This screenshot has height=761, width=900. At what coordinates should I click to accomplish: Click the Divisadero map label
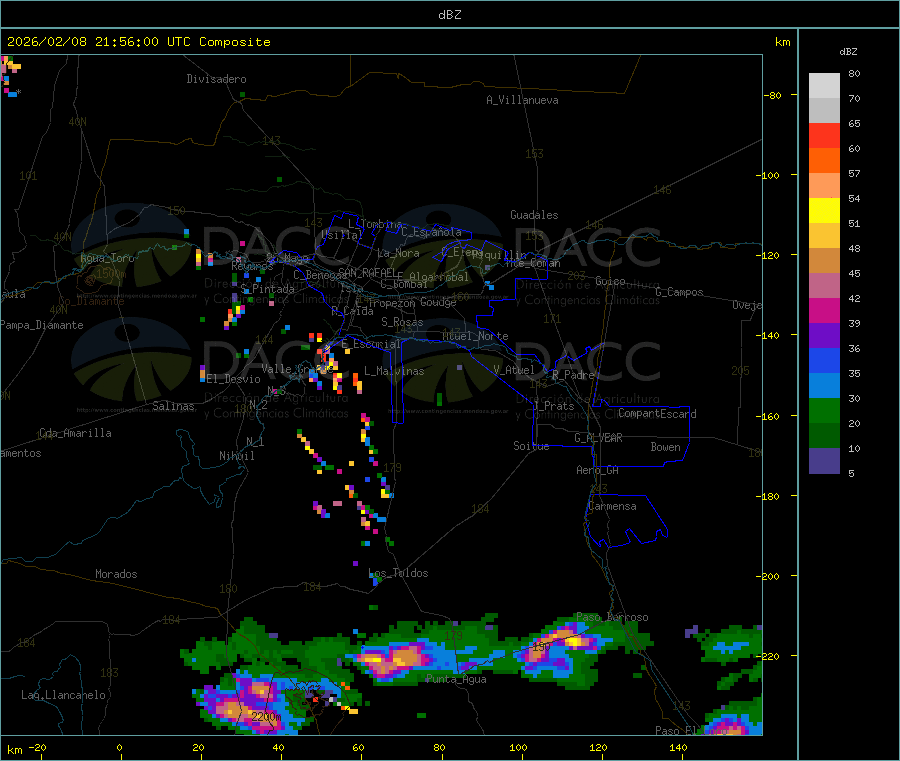(x=216, y=79)
